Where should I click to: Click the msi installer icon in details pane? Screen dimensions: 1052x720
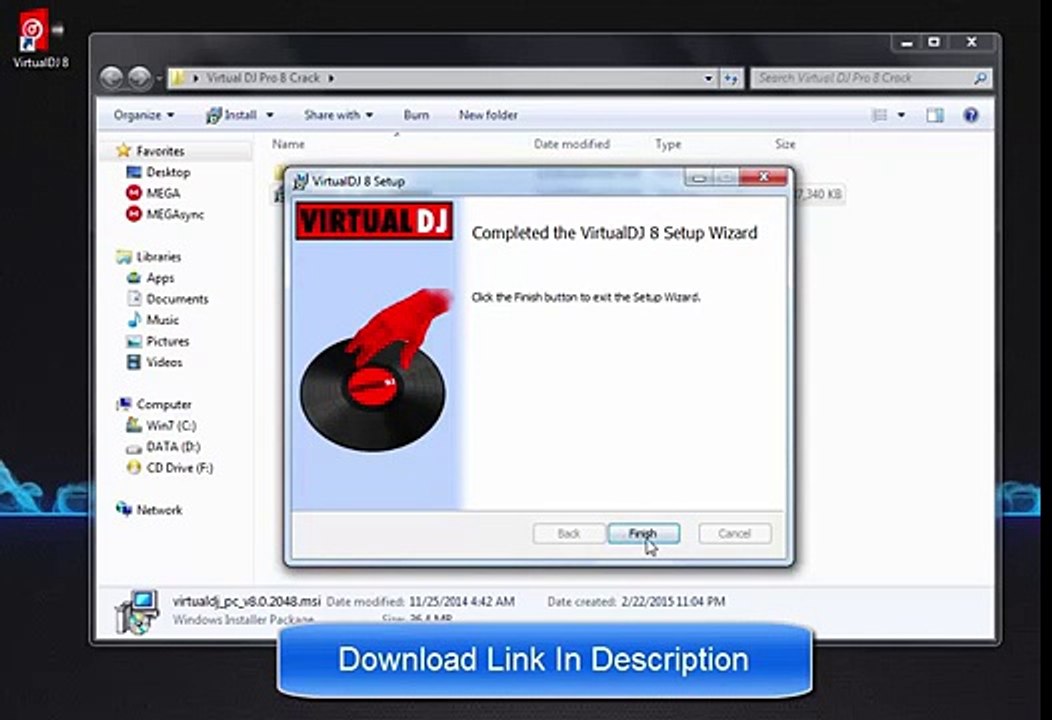tap(137, 611)
